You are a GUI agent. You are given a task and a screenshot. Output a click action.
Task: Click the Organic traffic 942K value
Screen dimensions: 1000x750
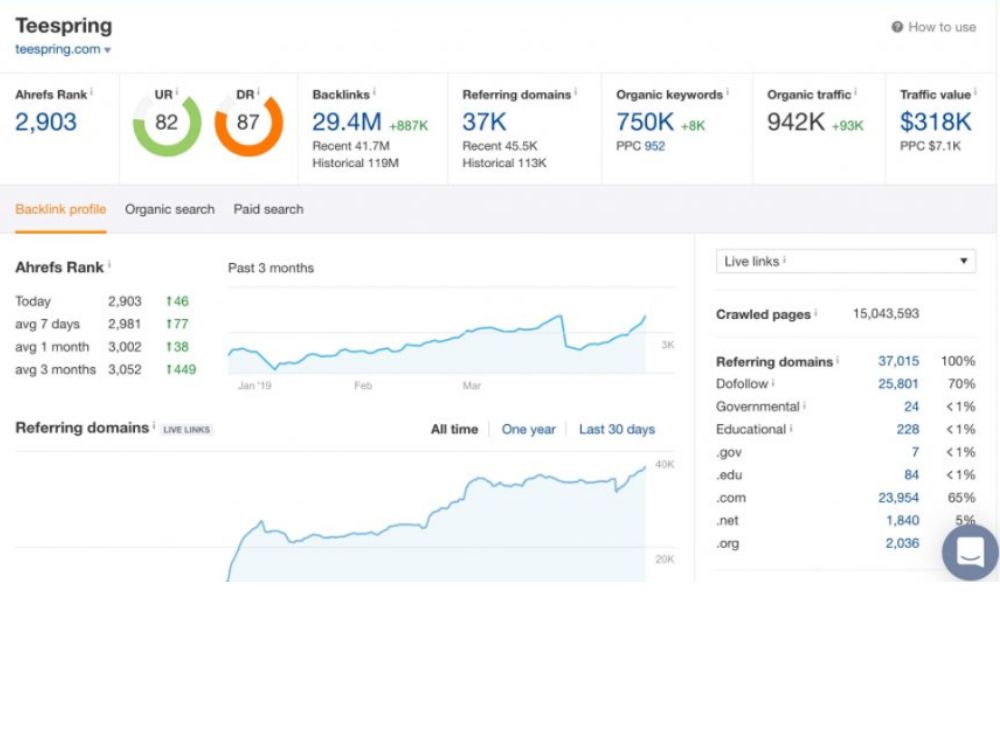(x=796, y=122)
